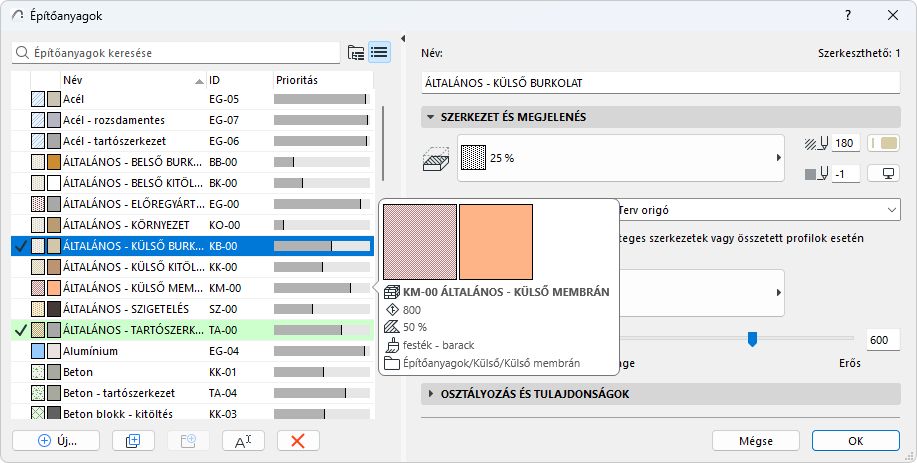Click the rename material icon
Screen dimensions: 917x463
(243, 441)
